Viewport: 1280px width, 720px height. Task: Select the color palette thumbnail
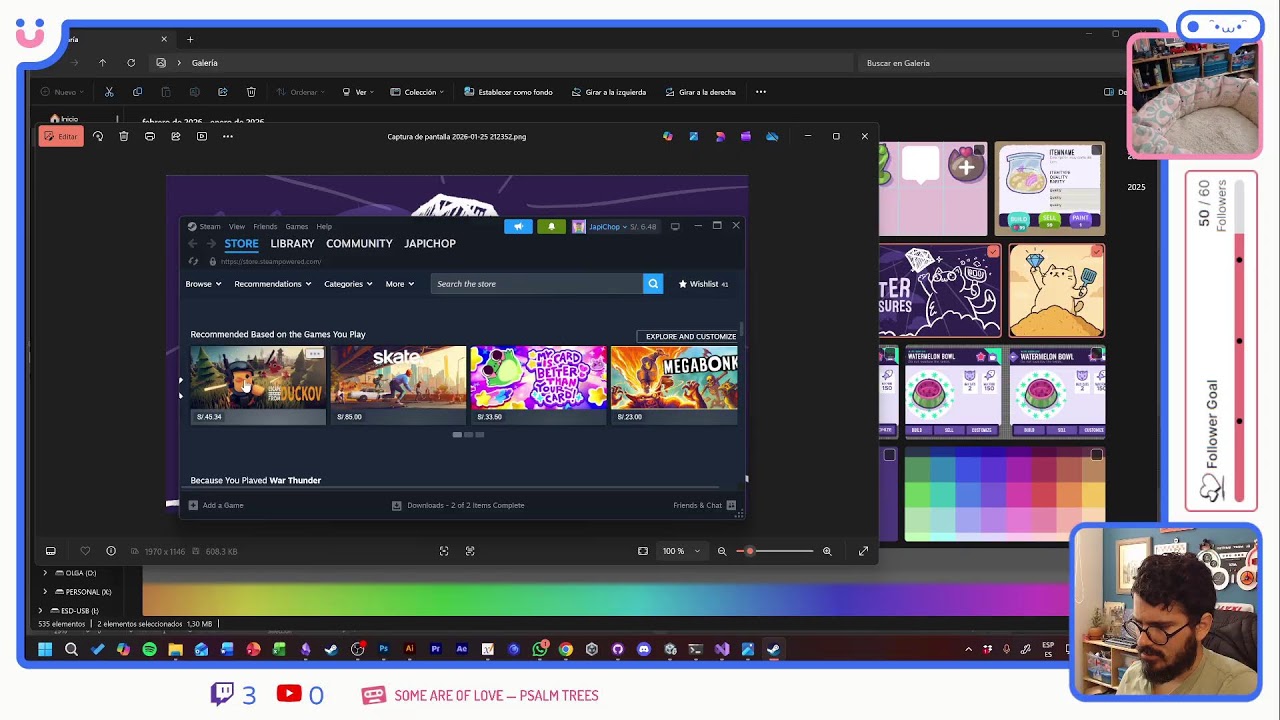tap(1005, 494)
